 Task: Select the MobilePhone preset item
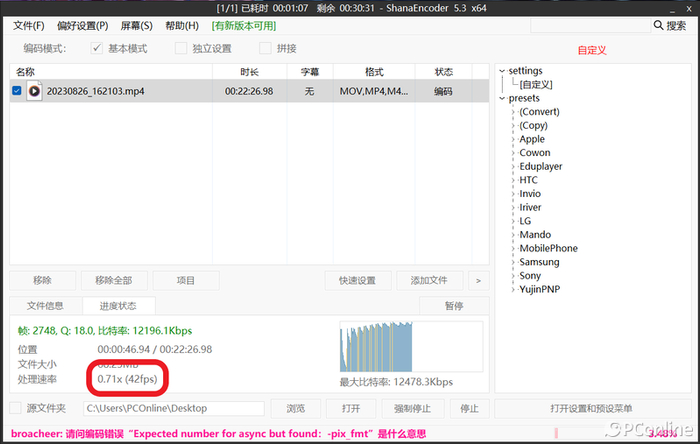(548, 249)
